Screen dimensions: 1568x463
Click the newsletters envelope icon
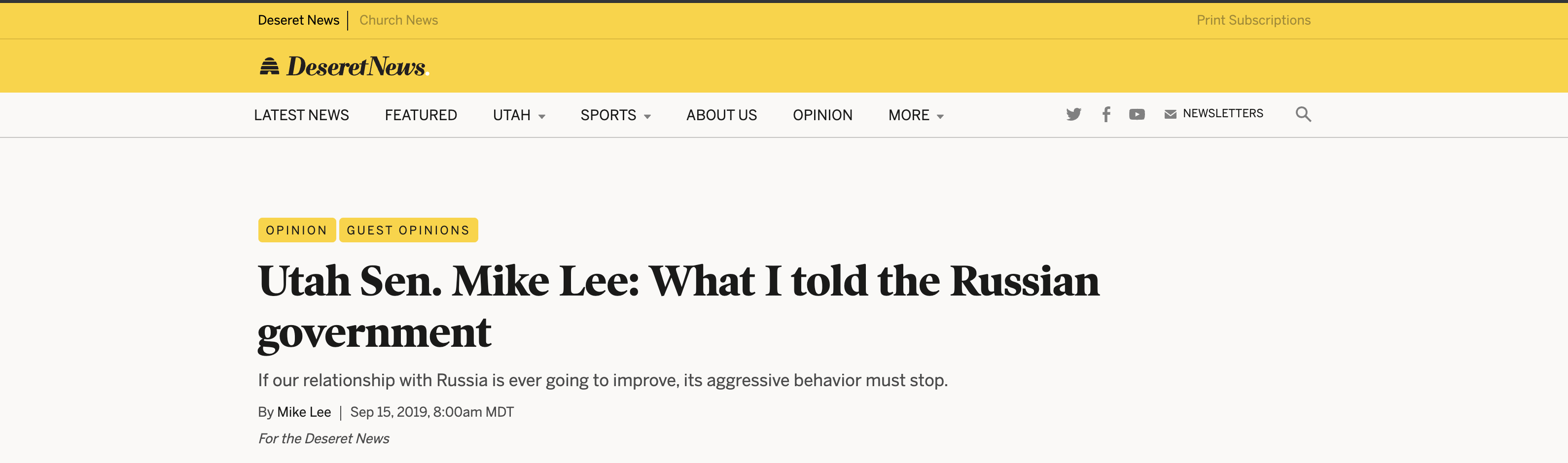1170,114
